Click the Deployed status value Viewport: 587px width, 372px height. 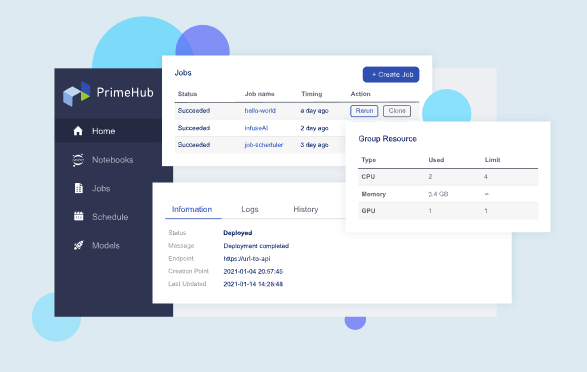coord(238,233)
